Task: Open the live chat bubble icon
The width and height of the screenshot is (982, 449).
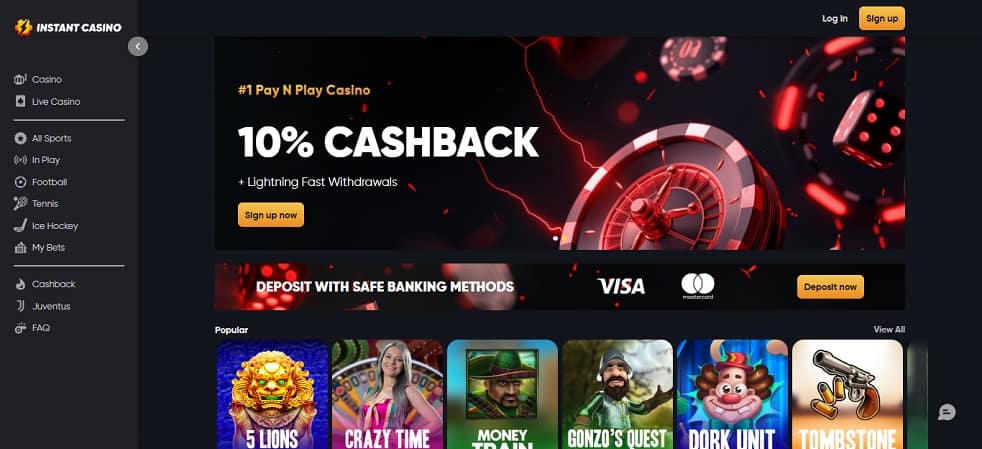Action: point(946,412)
